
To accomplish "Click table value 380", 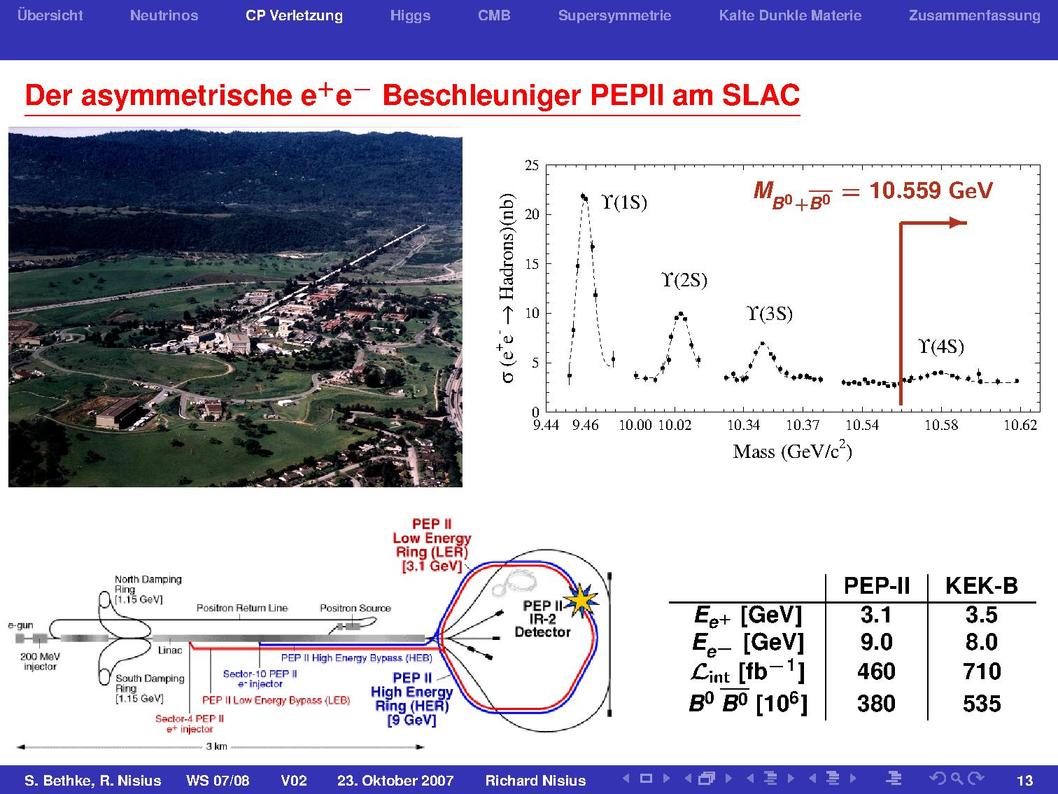I will (x=876, y=704).
